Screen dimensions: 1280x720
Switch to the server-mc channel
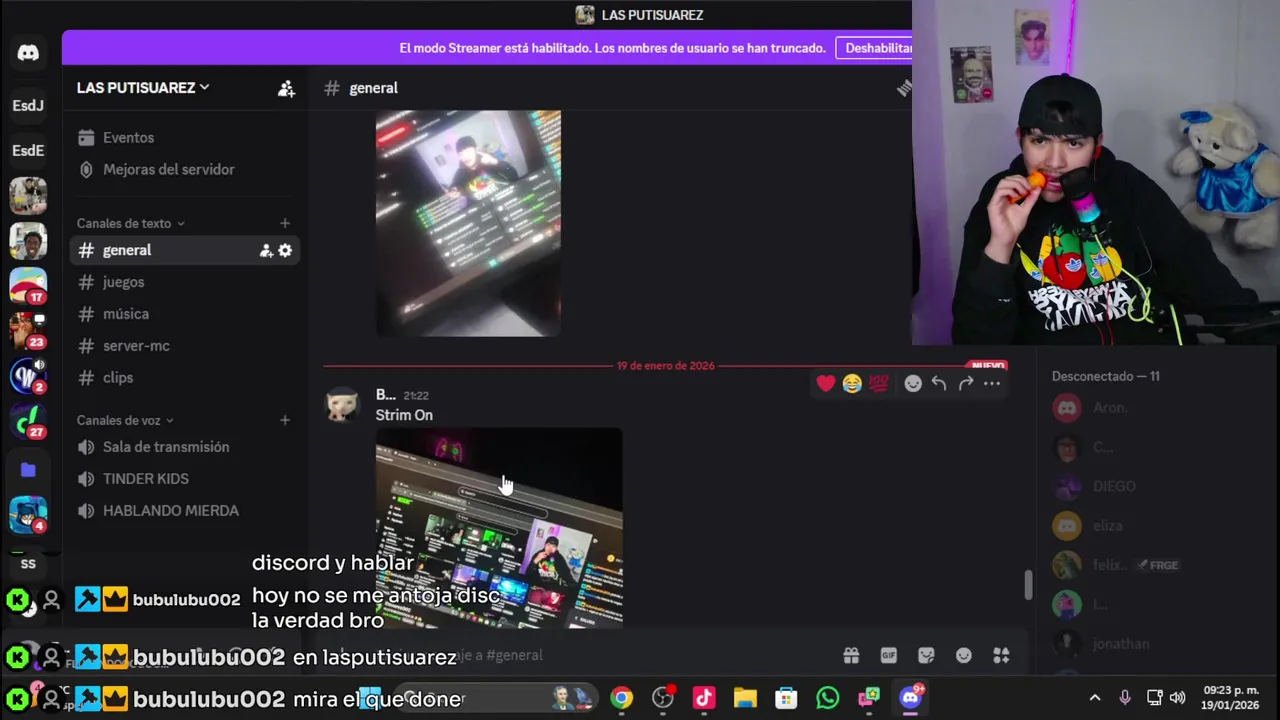coord(185,346)
